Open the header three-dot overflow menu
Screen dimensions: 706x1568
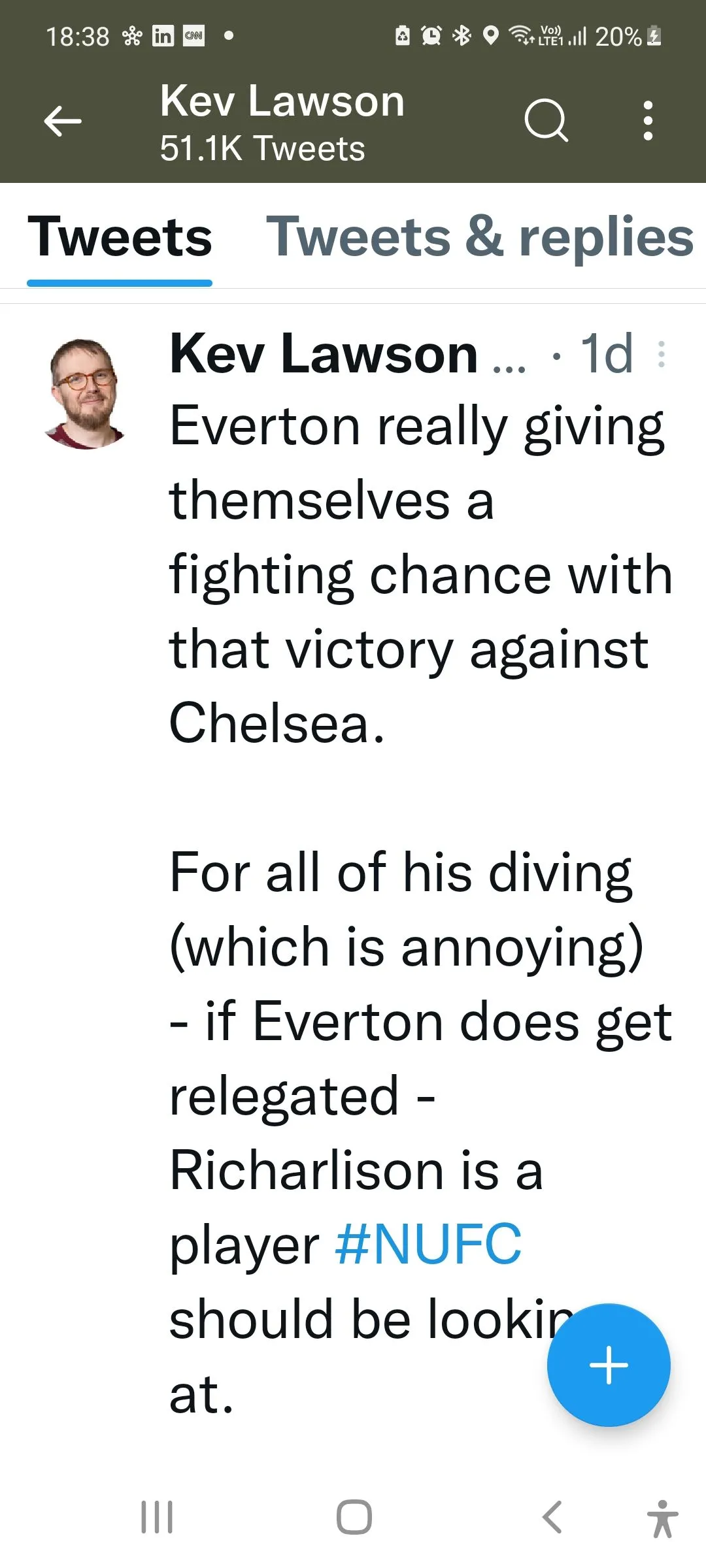pos(648,121)
